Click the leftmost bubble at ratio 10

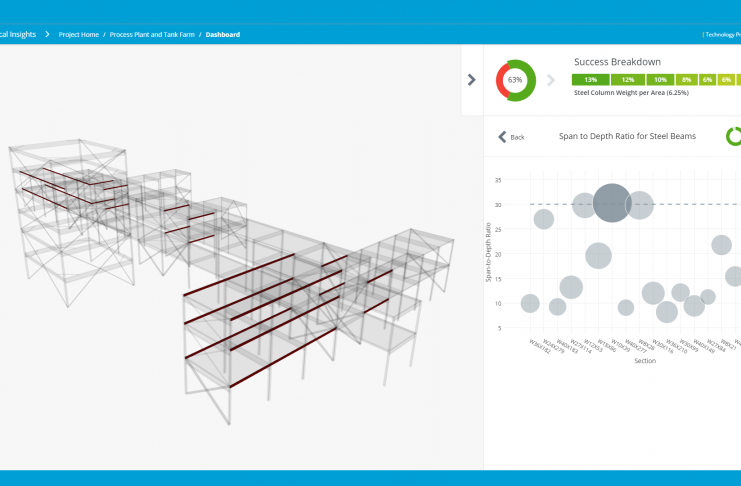tap(530, 303)
